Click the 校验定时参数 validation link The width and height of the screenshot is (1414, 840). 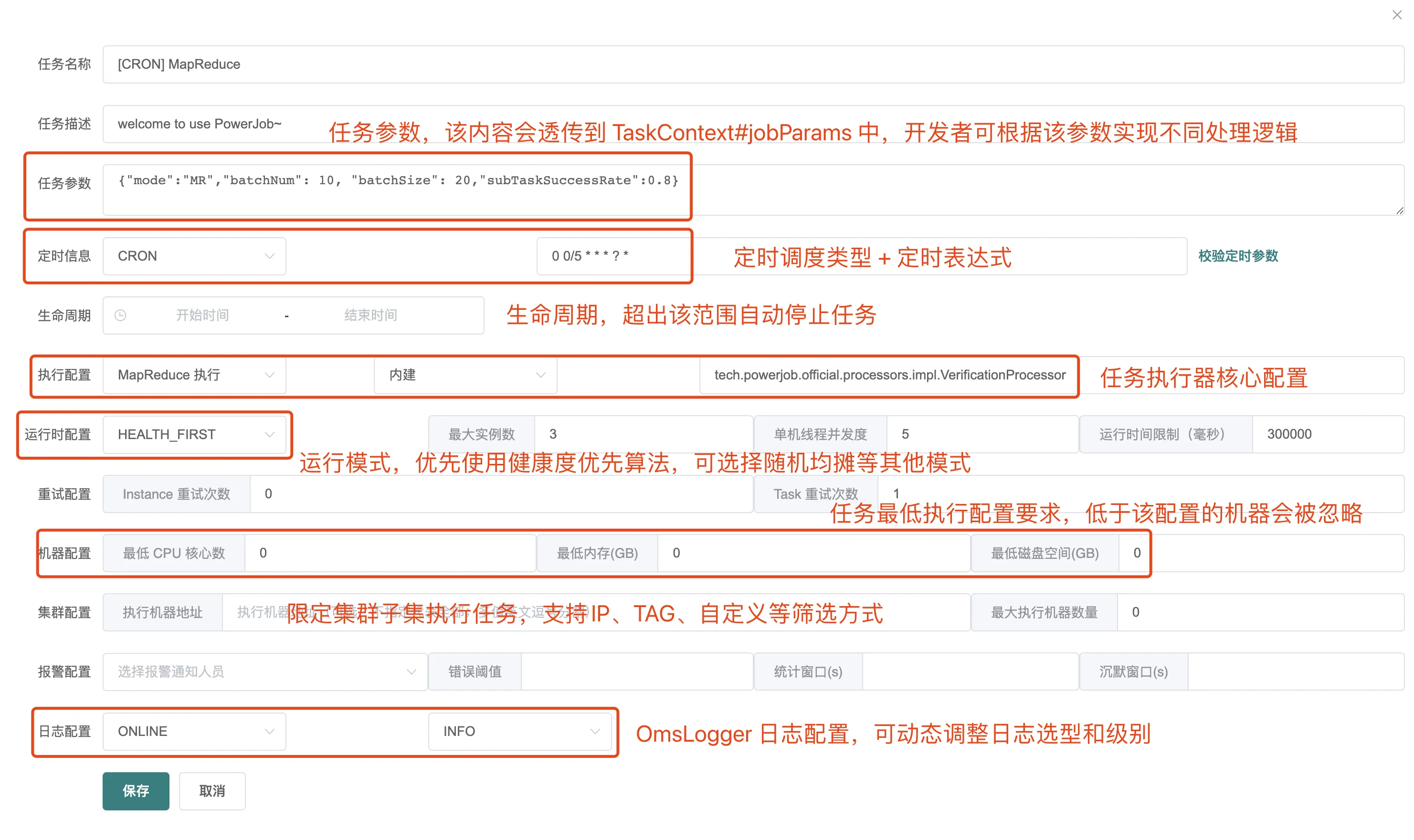[x=1237, y=256]
